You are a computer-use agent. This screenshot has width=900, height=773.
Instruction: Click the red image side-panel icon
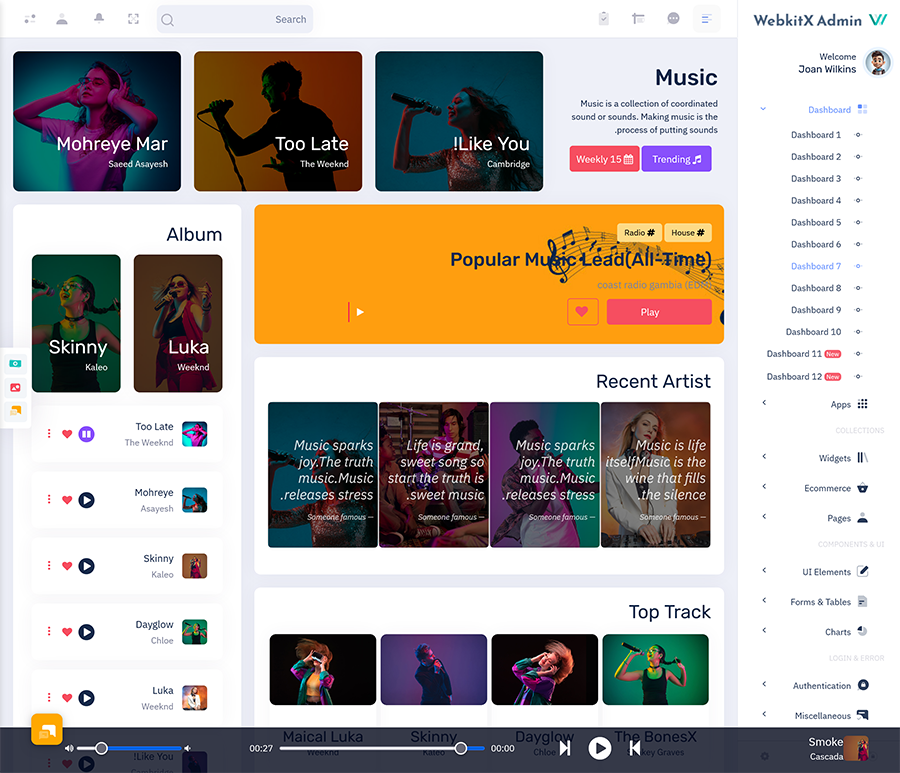[x=15, y=387]
